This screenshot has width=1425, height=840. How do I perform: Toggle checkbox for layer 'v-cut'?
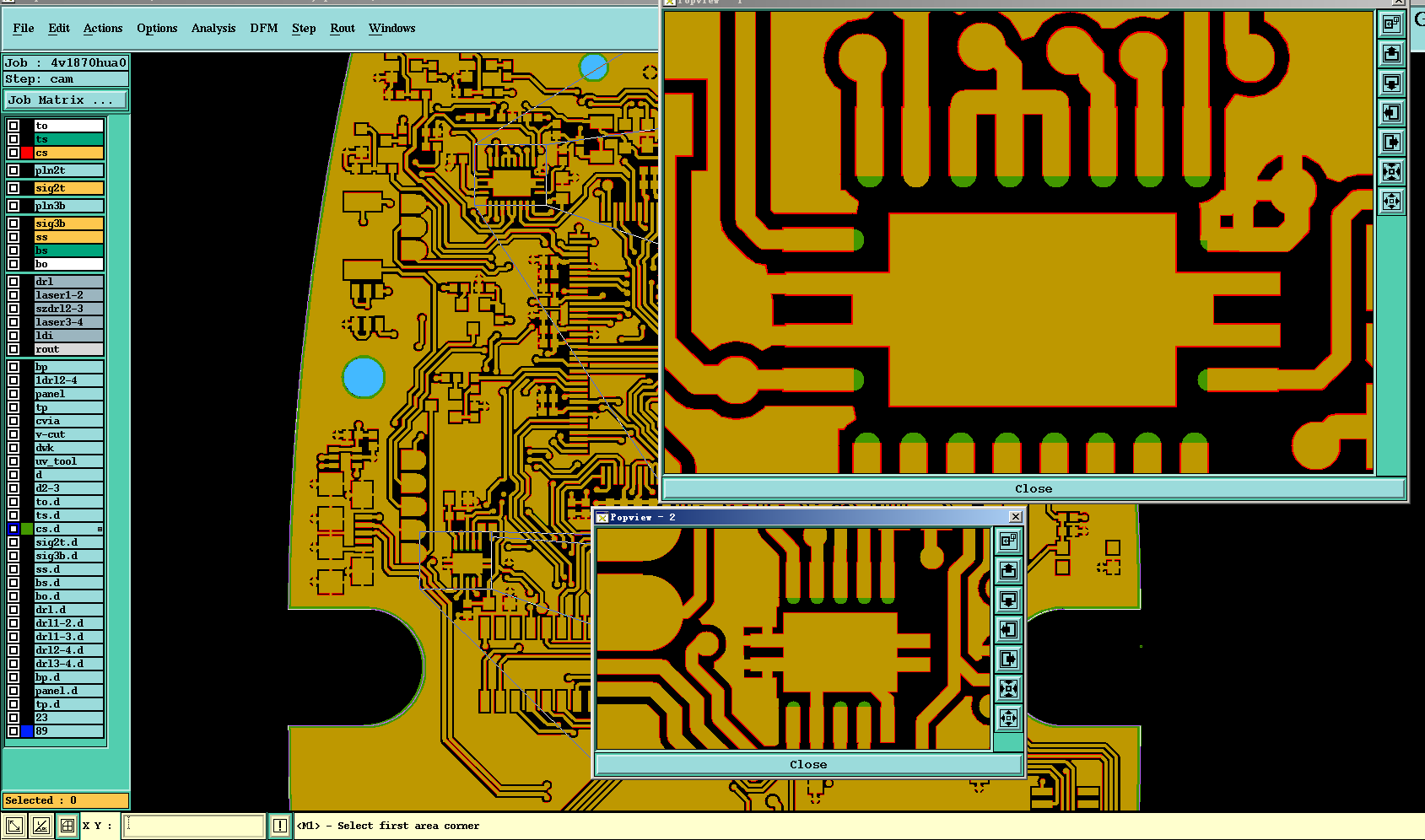click(13, 434)
